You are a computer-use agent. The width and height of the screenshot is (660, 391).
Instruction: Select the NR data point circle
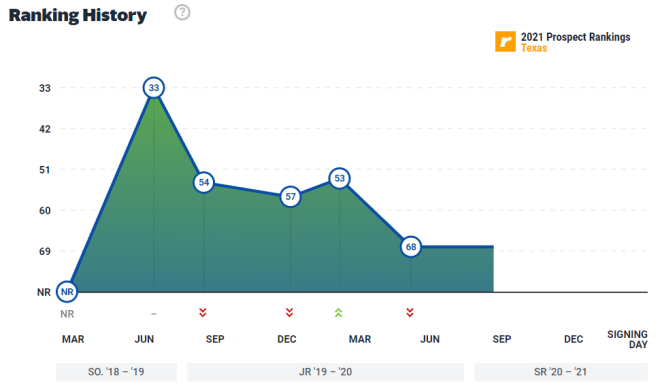click(67, 292)
